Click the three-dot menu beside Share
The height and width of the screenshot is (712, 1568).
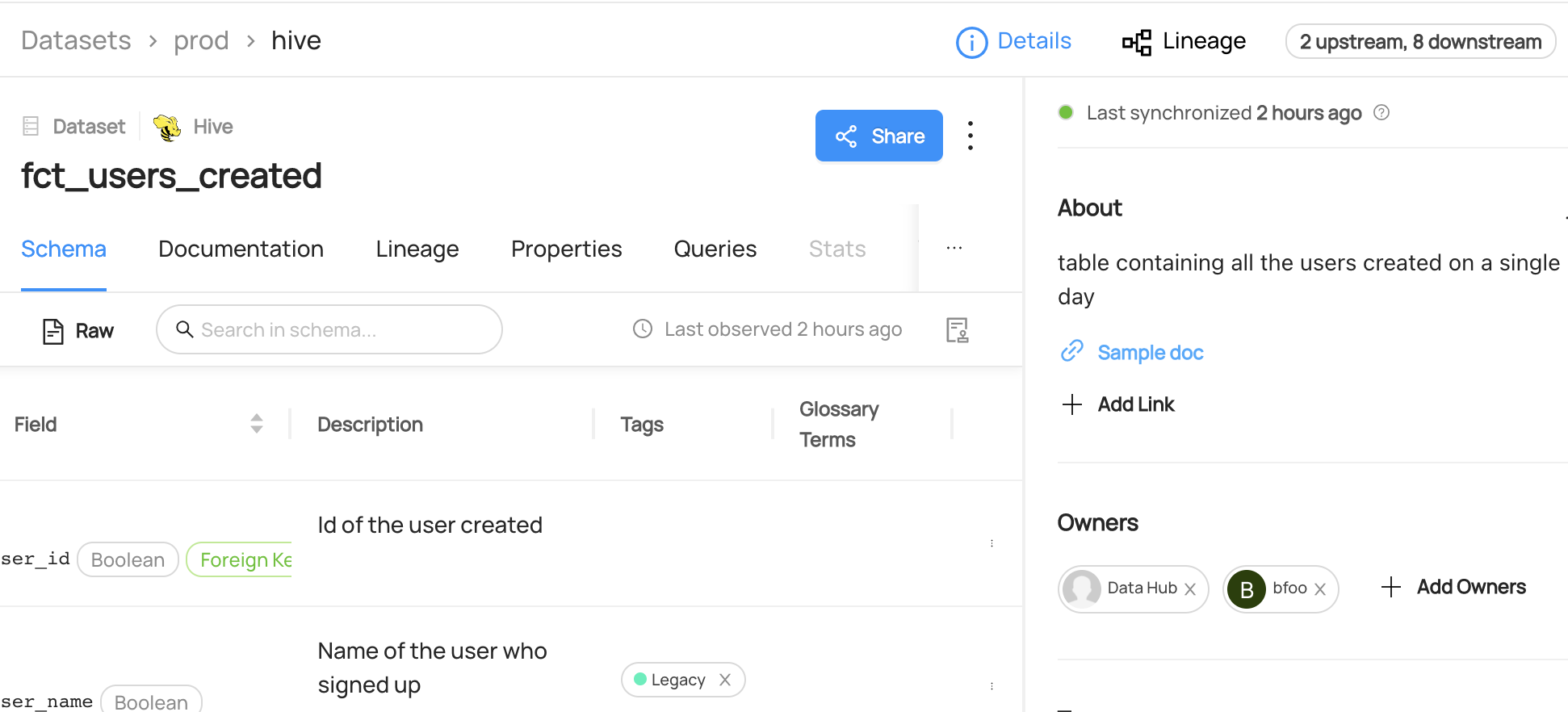tap(971, 136)
